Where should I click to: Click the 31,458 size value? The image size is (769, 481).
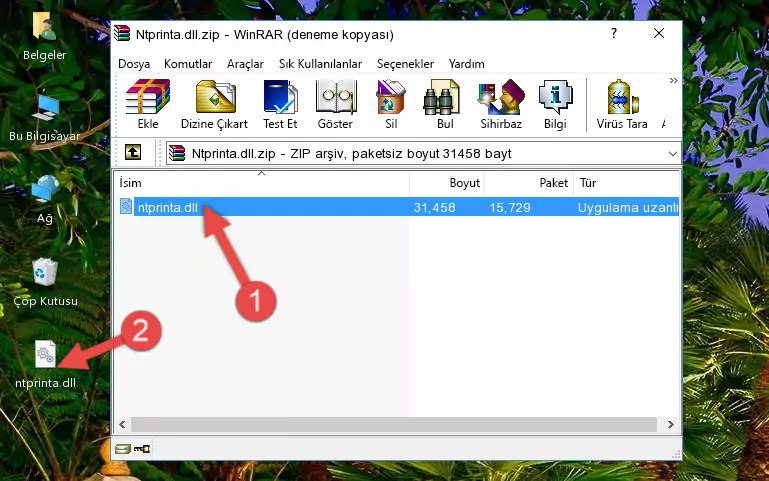(x=435, y=208)
